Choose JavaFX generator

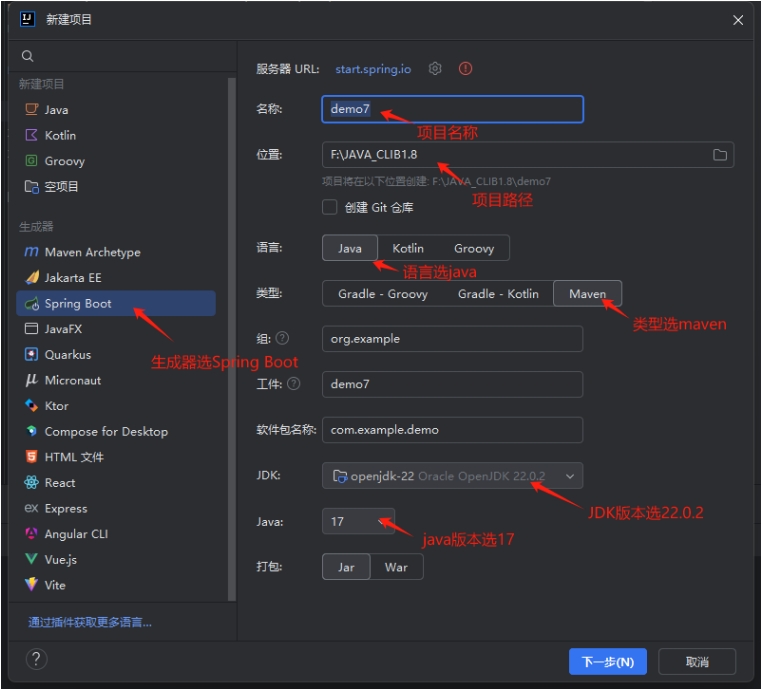116,329
